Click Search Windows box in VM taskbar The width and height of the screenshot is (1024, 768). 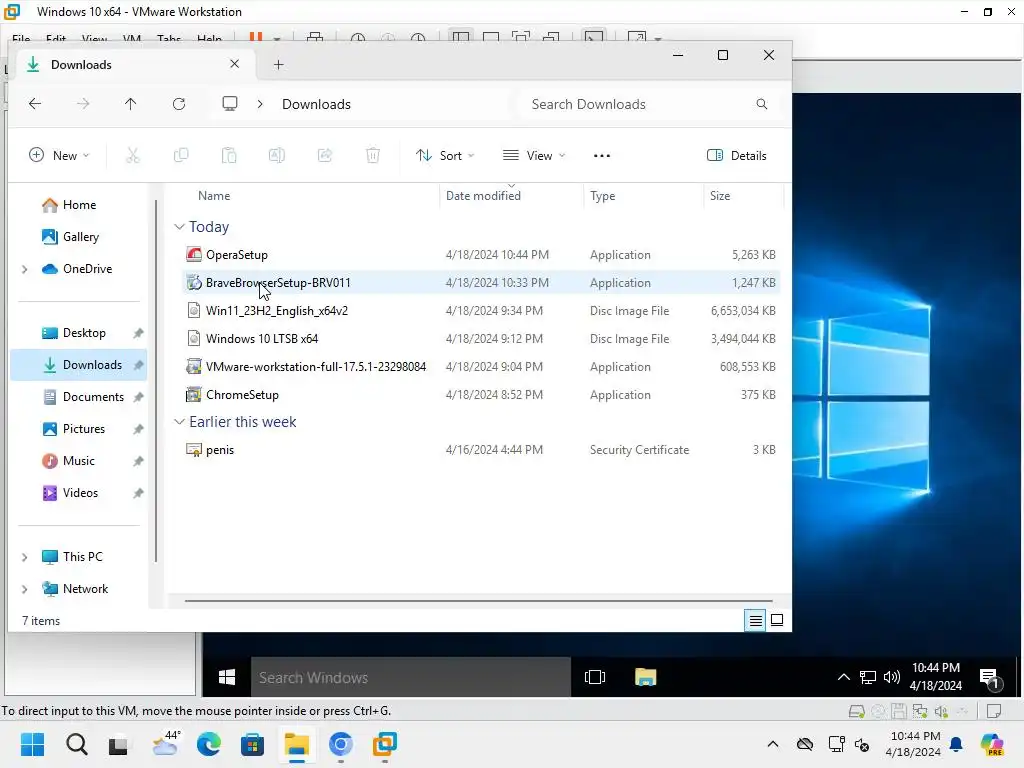click(x=411, y=677)
